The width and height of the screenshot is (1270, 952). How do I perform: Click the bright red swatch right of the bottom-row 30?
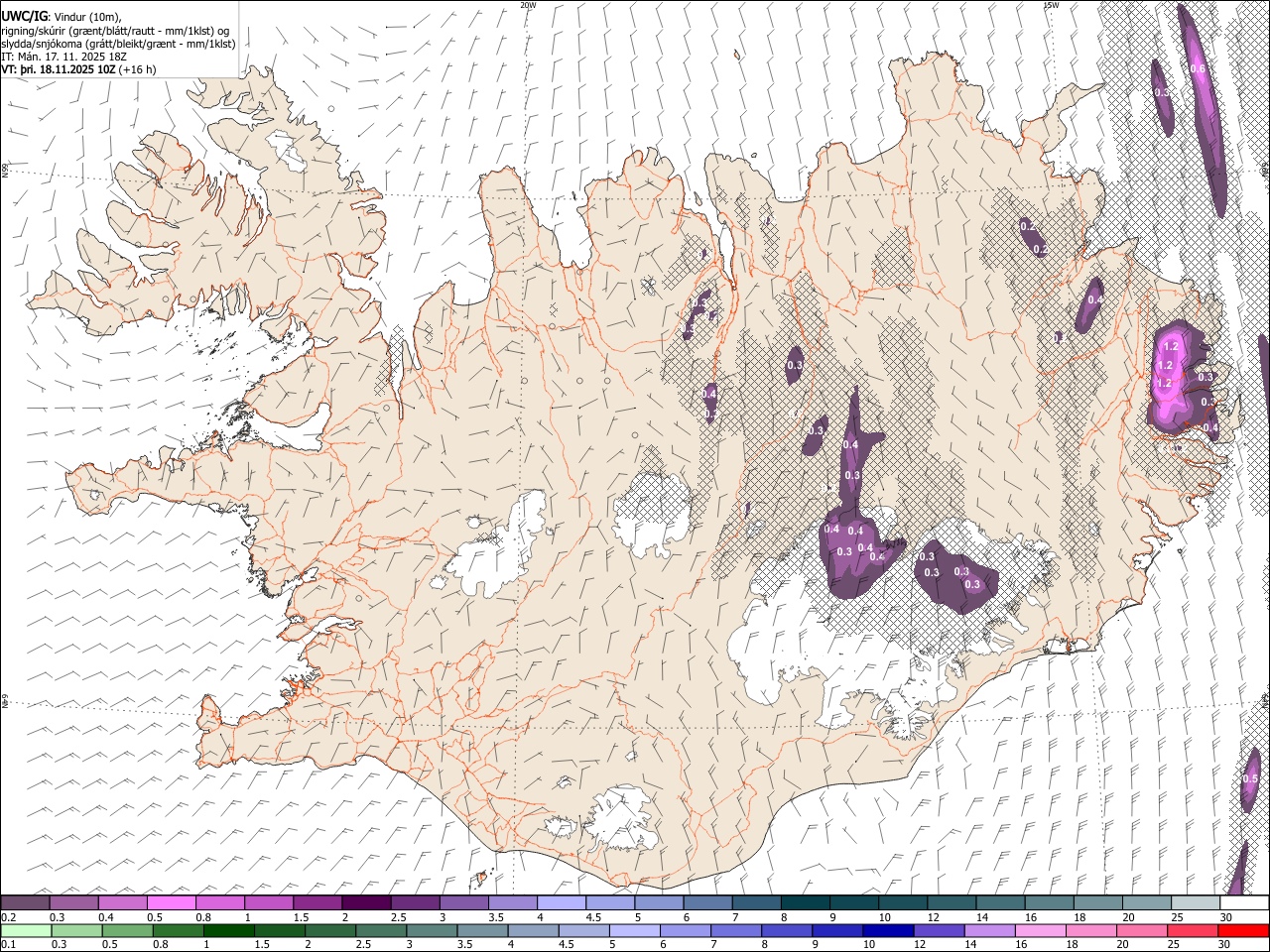(1242, 930)
